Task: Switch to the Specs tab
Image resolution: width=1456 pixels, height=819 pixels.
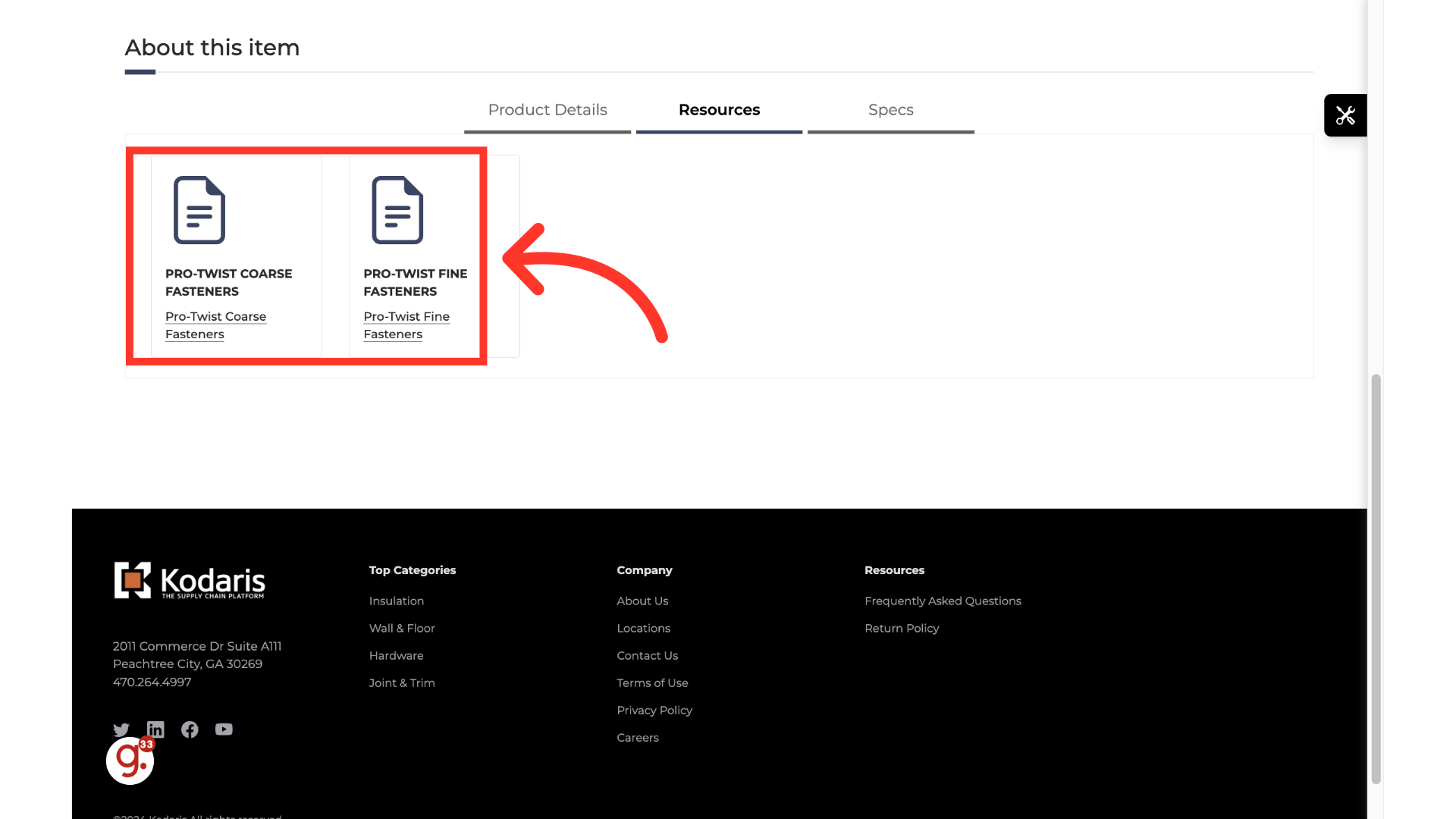Action: (890, 110)
